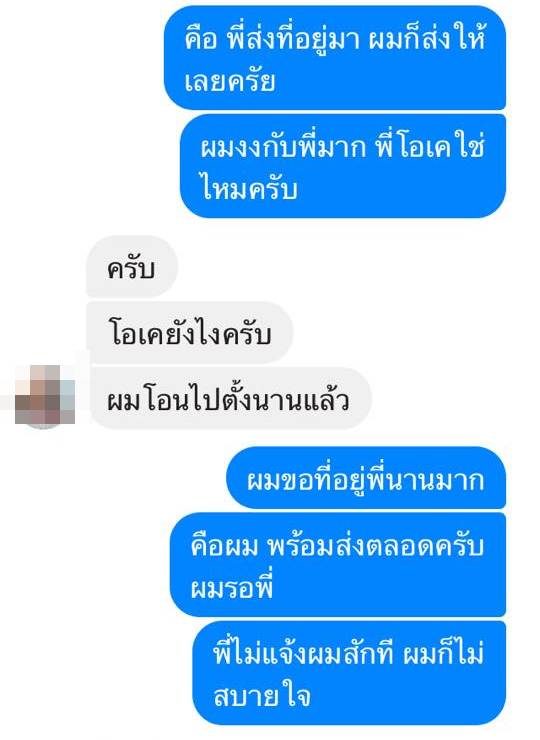
Task: Tap the bubble 'พี่ไม่แจ้งผมสักที ผมก็ไม่สบายใจ'
Action: click(349, 673)
